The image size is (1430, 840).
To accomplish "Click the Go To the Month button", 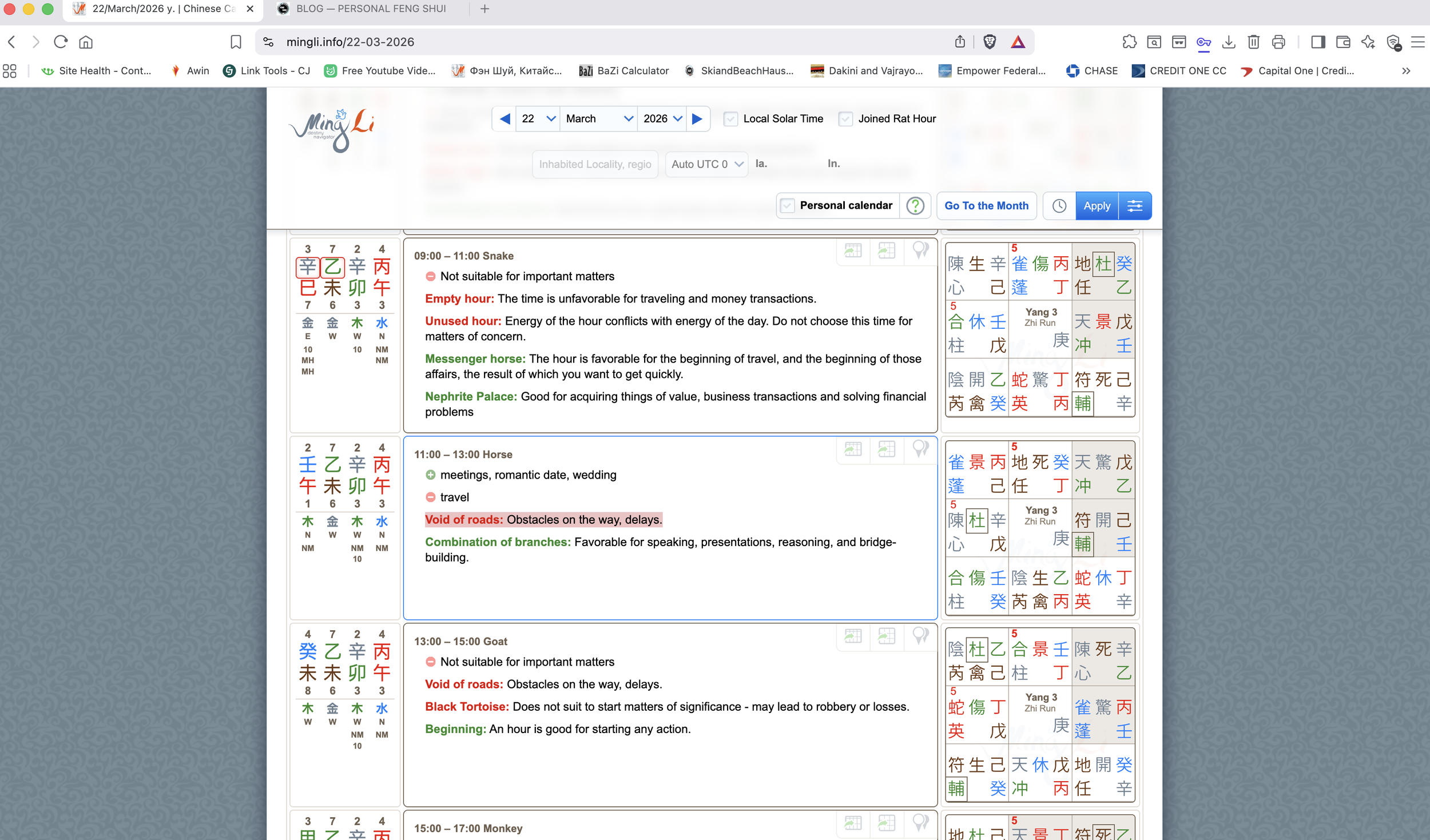I will pos(986,206).
